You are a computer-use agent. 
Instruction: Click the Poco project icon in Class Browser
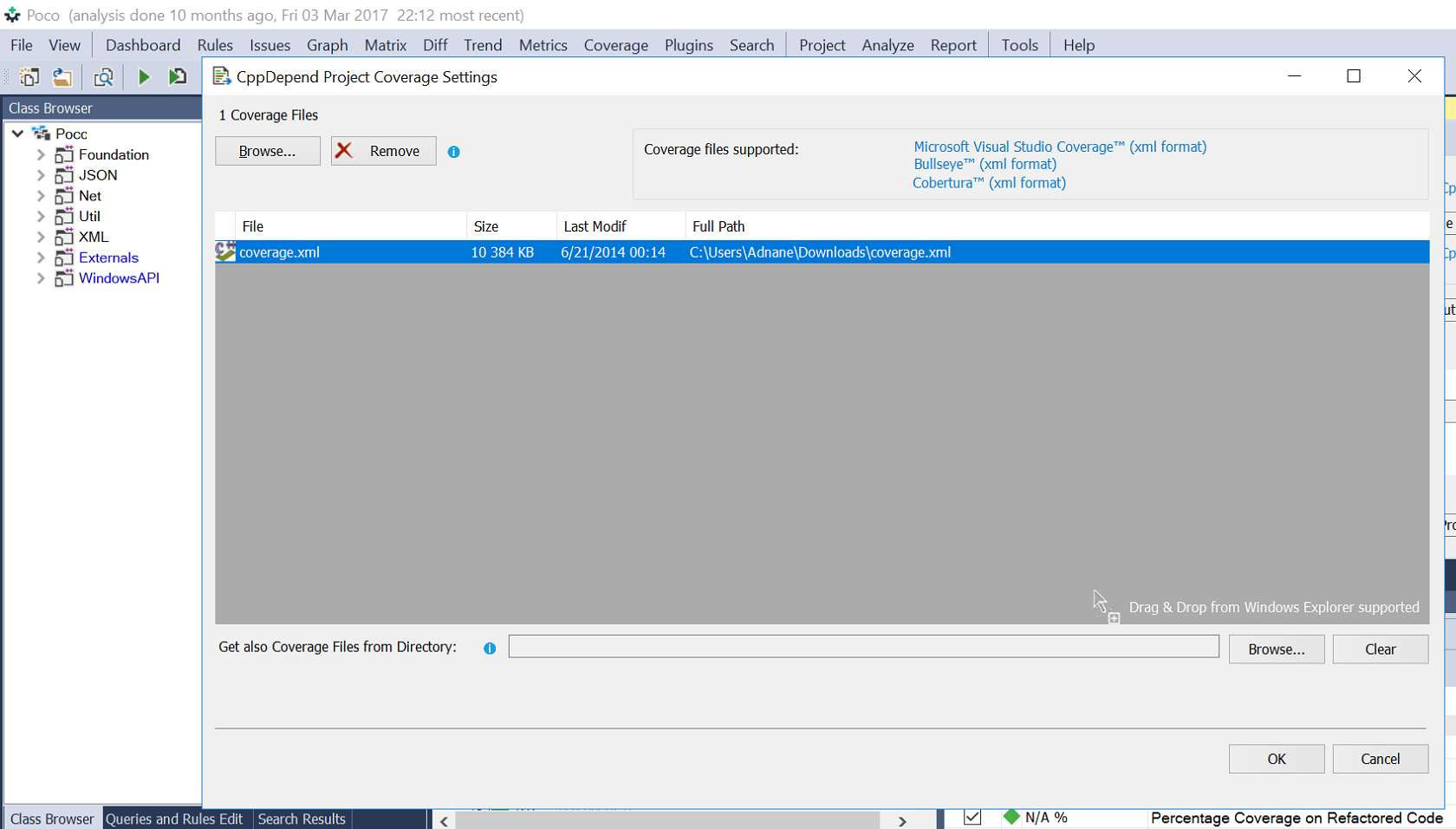tap(42, 134)
